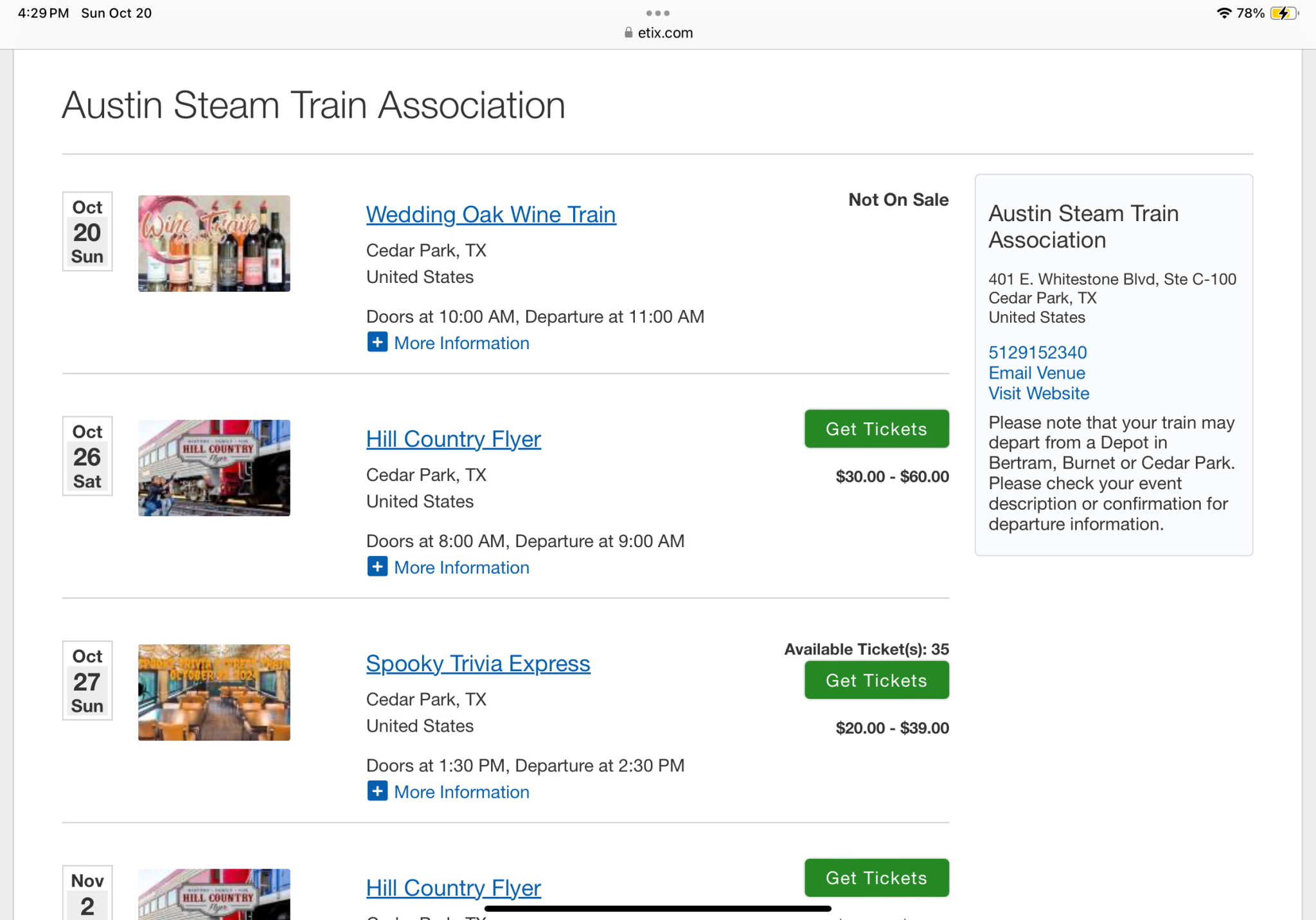Screen dimensions: 1316x920
Task: Open the Wedding Oak Wine Train event link
Action: point(491,214)
